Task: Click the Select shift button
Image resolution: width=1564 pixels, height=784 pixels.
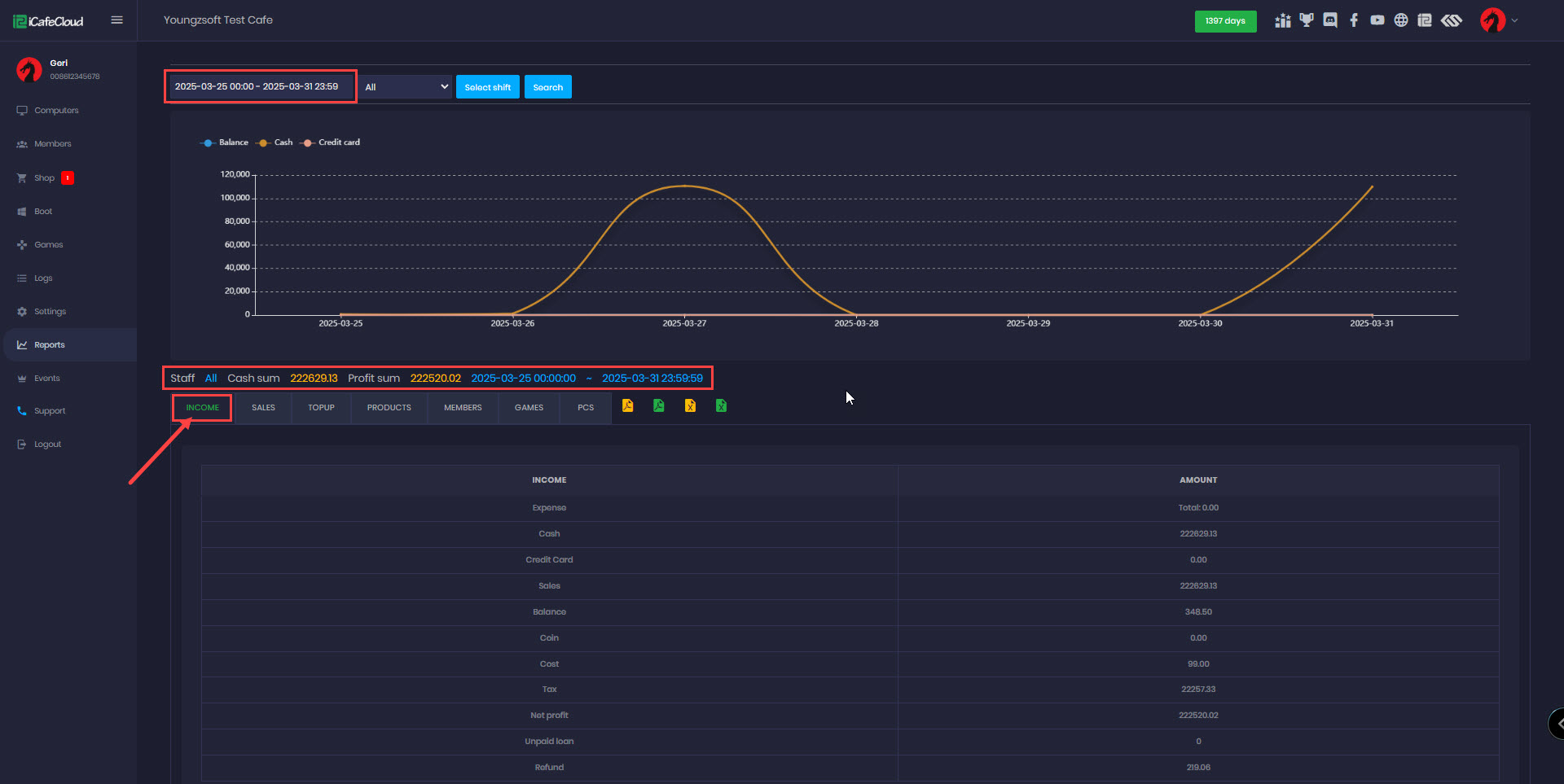Action: 487,87
